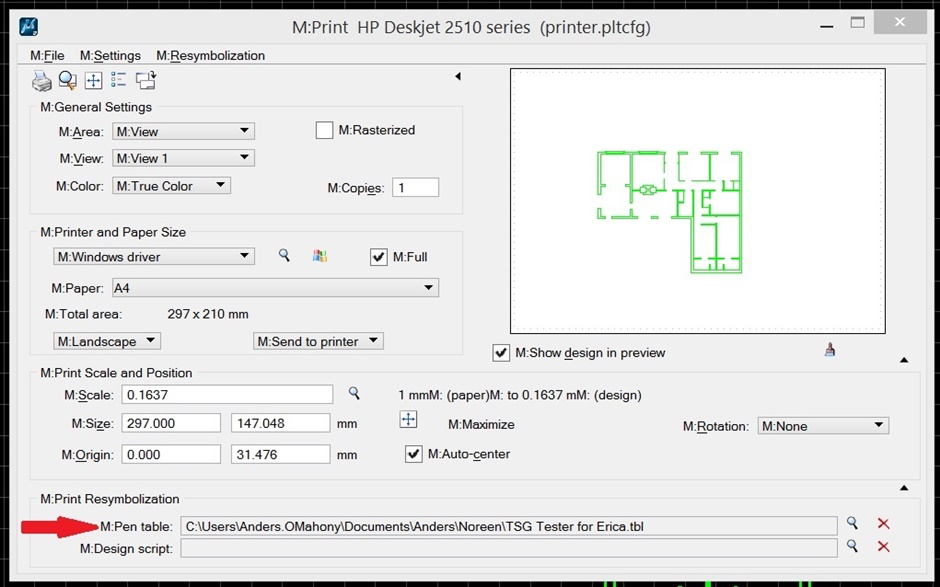Image resolution: width=940 pixels, height=587 pixels.
Task: Minimize the Print dialog window
Action: coord(827,26)
